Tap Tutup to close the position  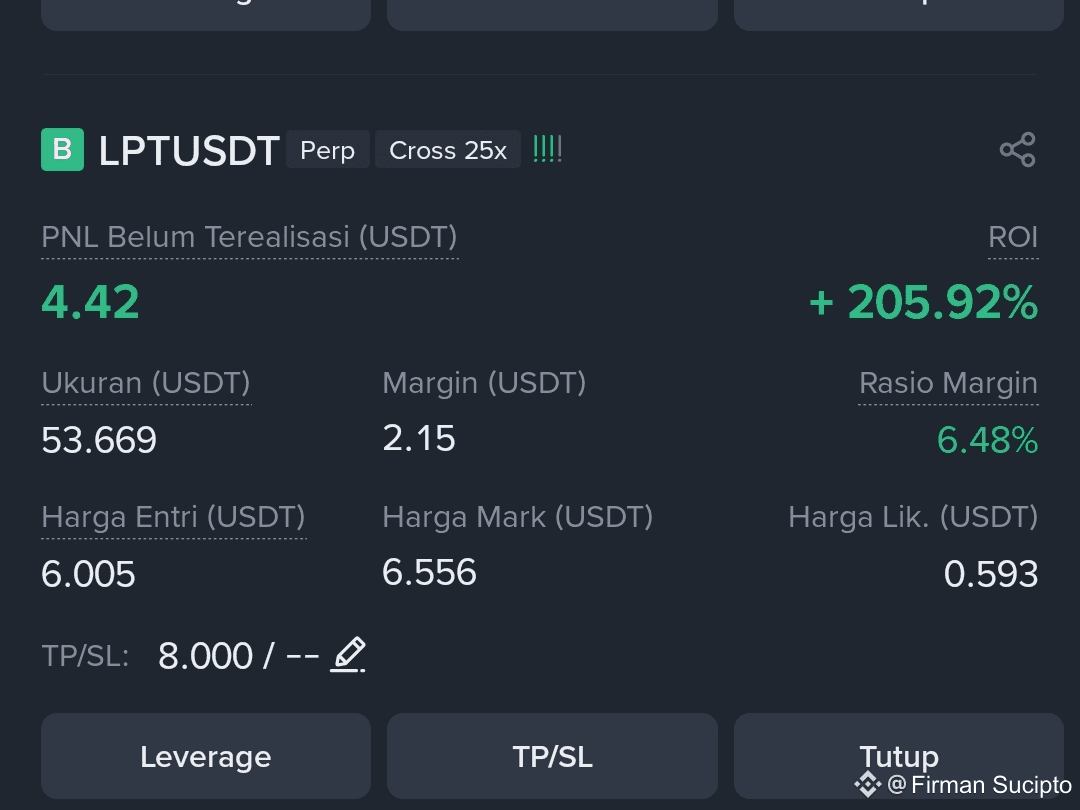click(899, 756)
